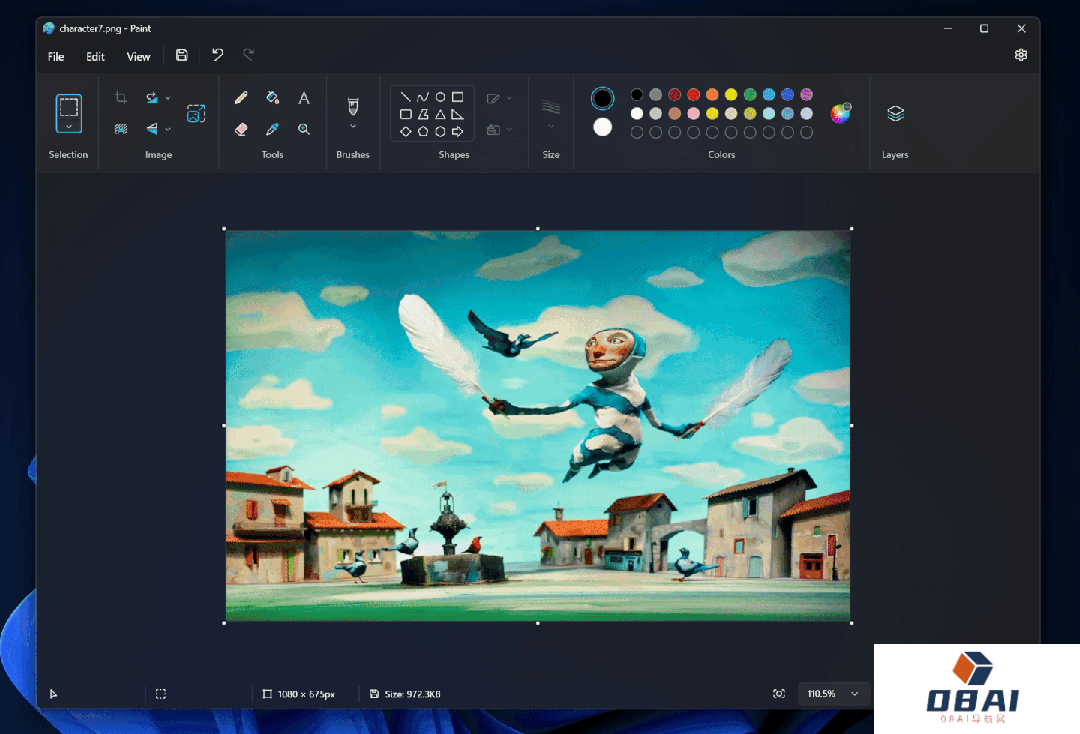1080x734 pixels.
Task: Select the black primary color circle
Action: pos(602,98)
